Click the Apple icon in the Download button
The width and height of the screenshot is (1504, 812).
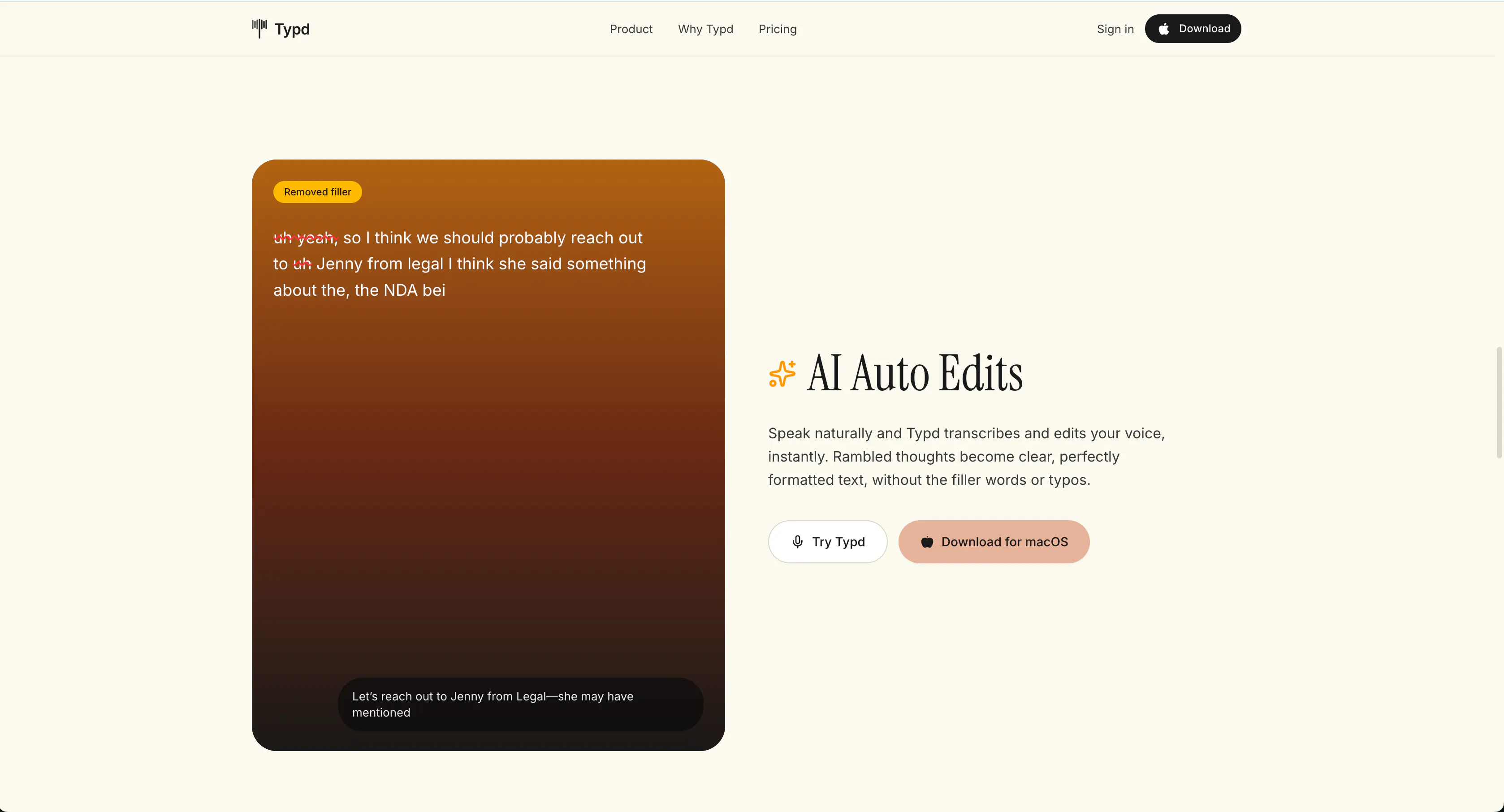coord(1163,29)
